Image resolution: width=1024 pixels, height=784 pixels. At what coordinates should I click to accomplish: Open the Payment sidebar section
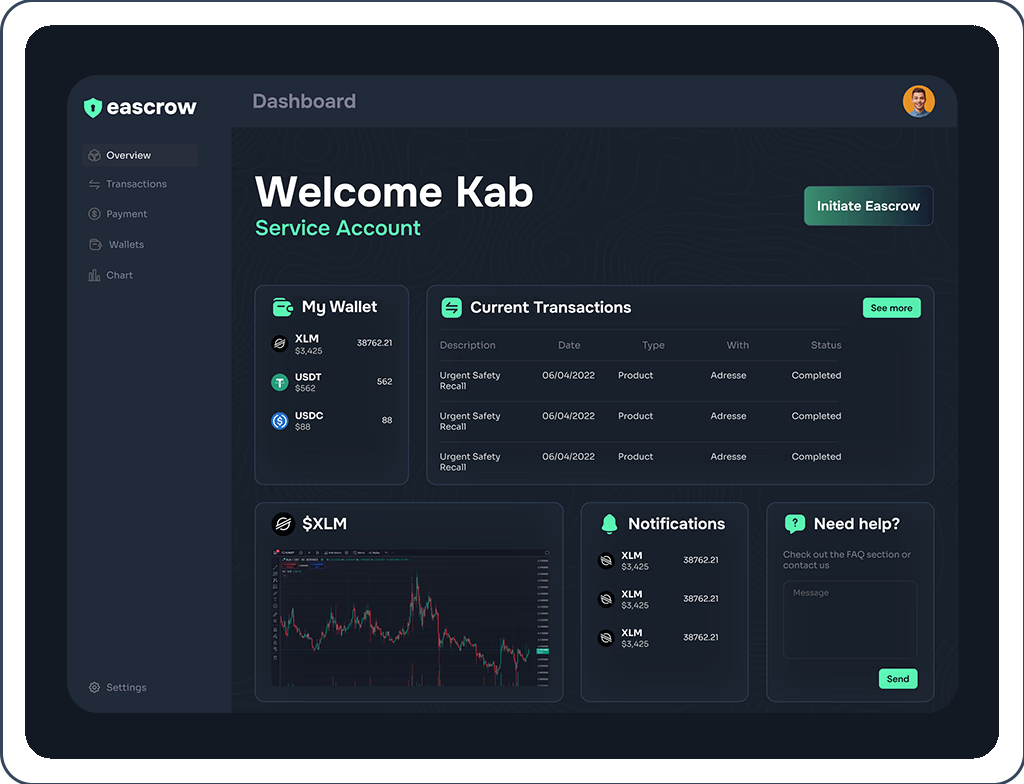pos(126,214)
